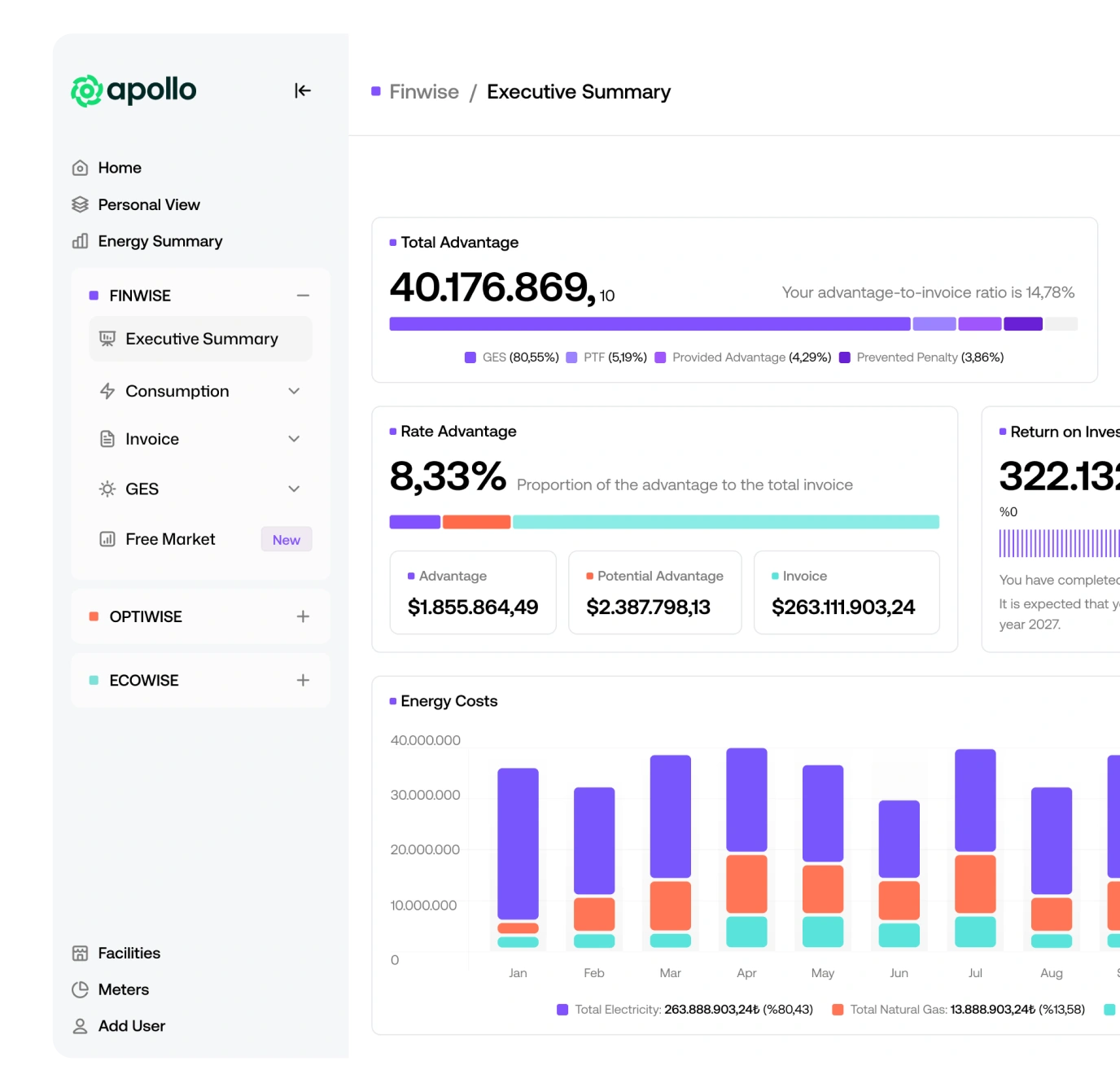Expand the ECOWISE section
Image resolution: width=1120 pixels, height=1092 pixels.
coord(303,680)
